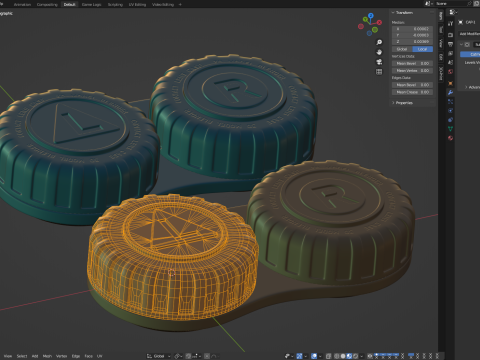This screenshot has width=480, height=360.
Task: Select Local transform space
Action: pos(423,49)
